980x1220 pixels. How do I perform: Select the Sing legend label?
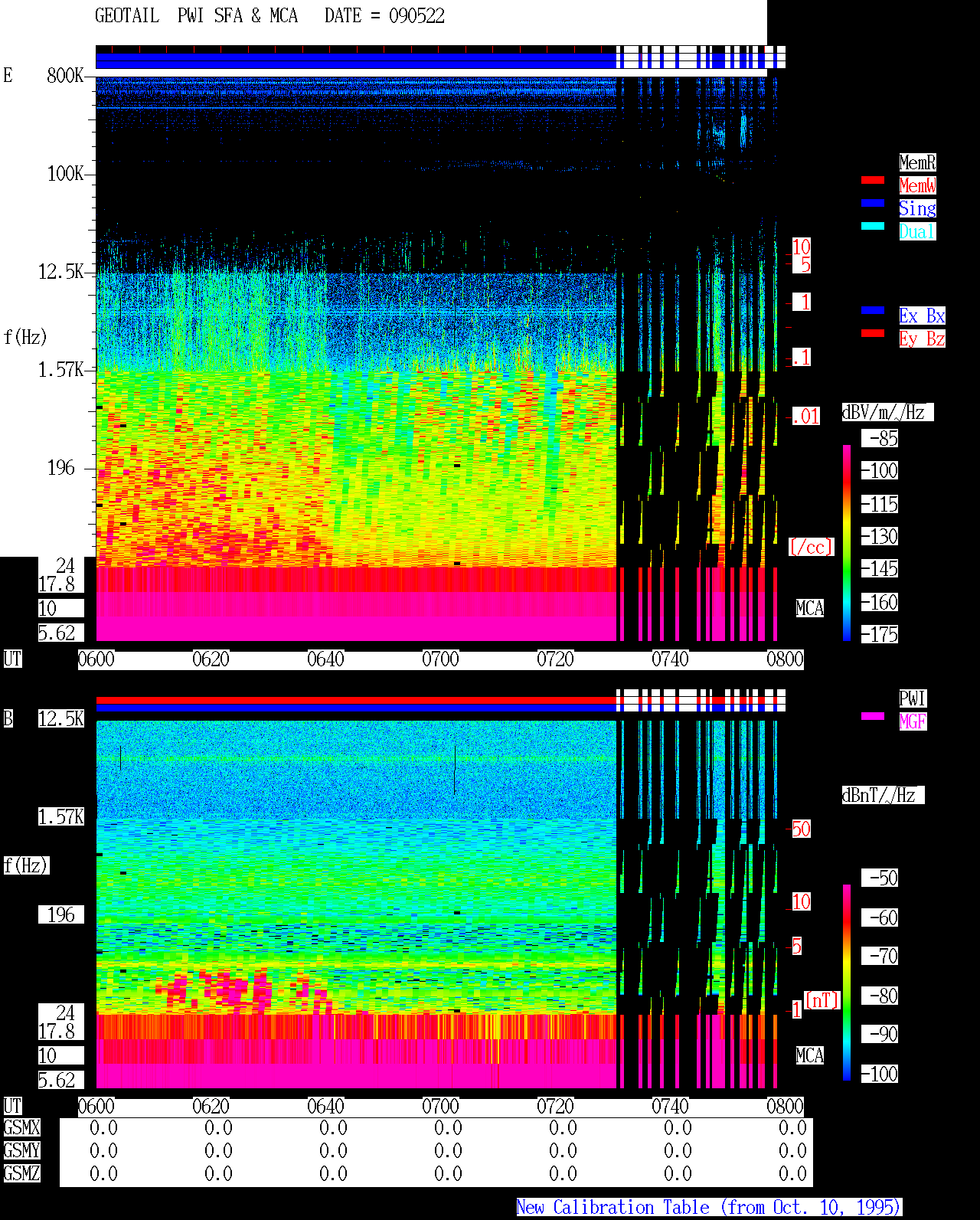click(917, 208)
